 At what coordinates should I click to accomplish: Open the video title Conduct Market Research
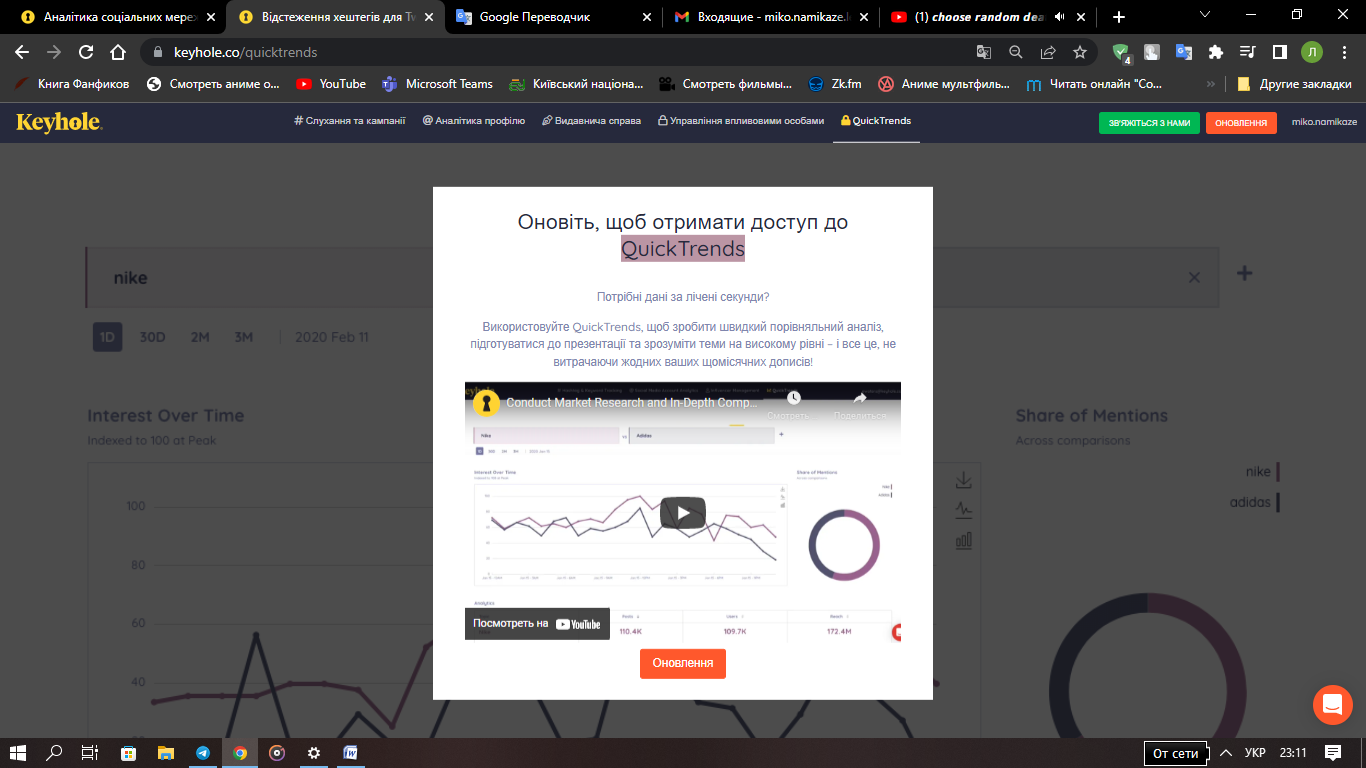coord(633,403)
